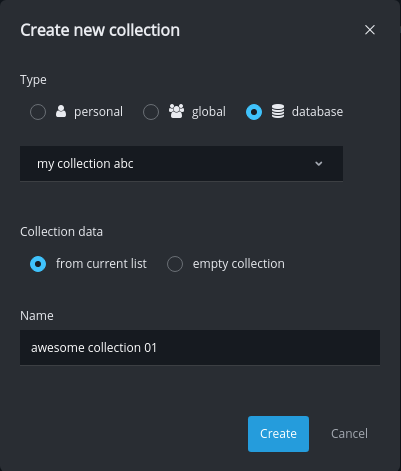401x471 pixels.
Task: Click the Cancel link
Action: pyautogui.click(x=349, y=434)
